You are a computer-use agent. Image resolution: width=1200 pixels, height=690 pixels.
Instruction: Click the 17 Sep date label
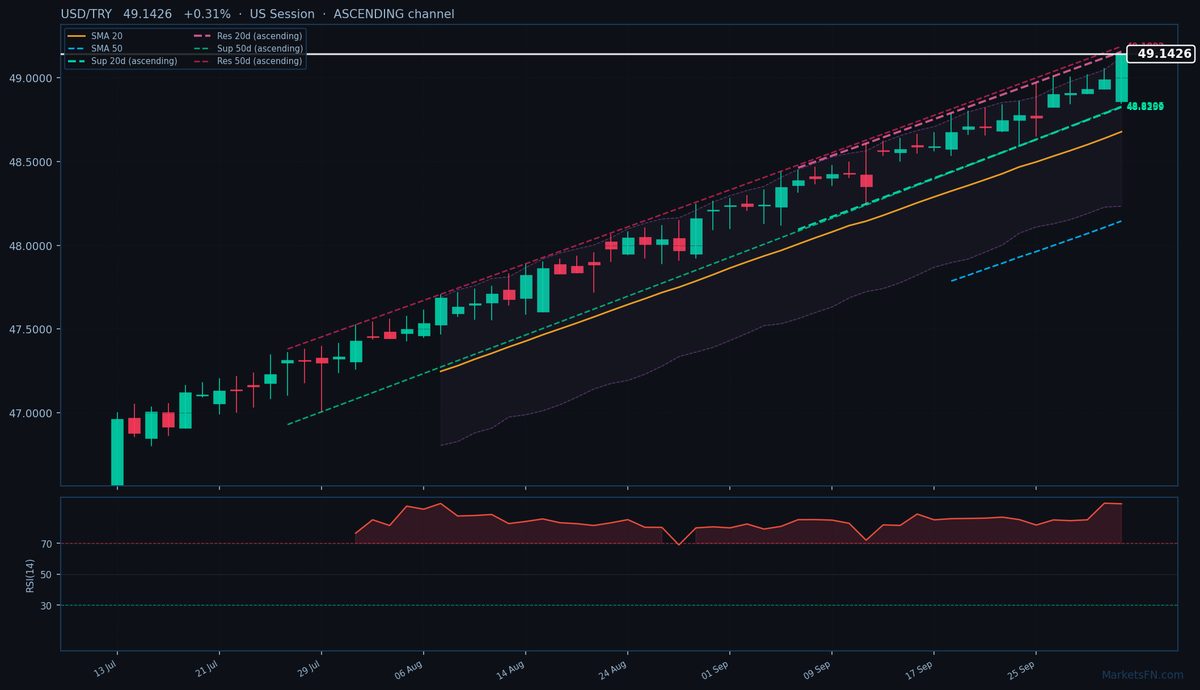coord(920,667)
